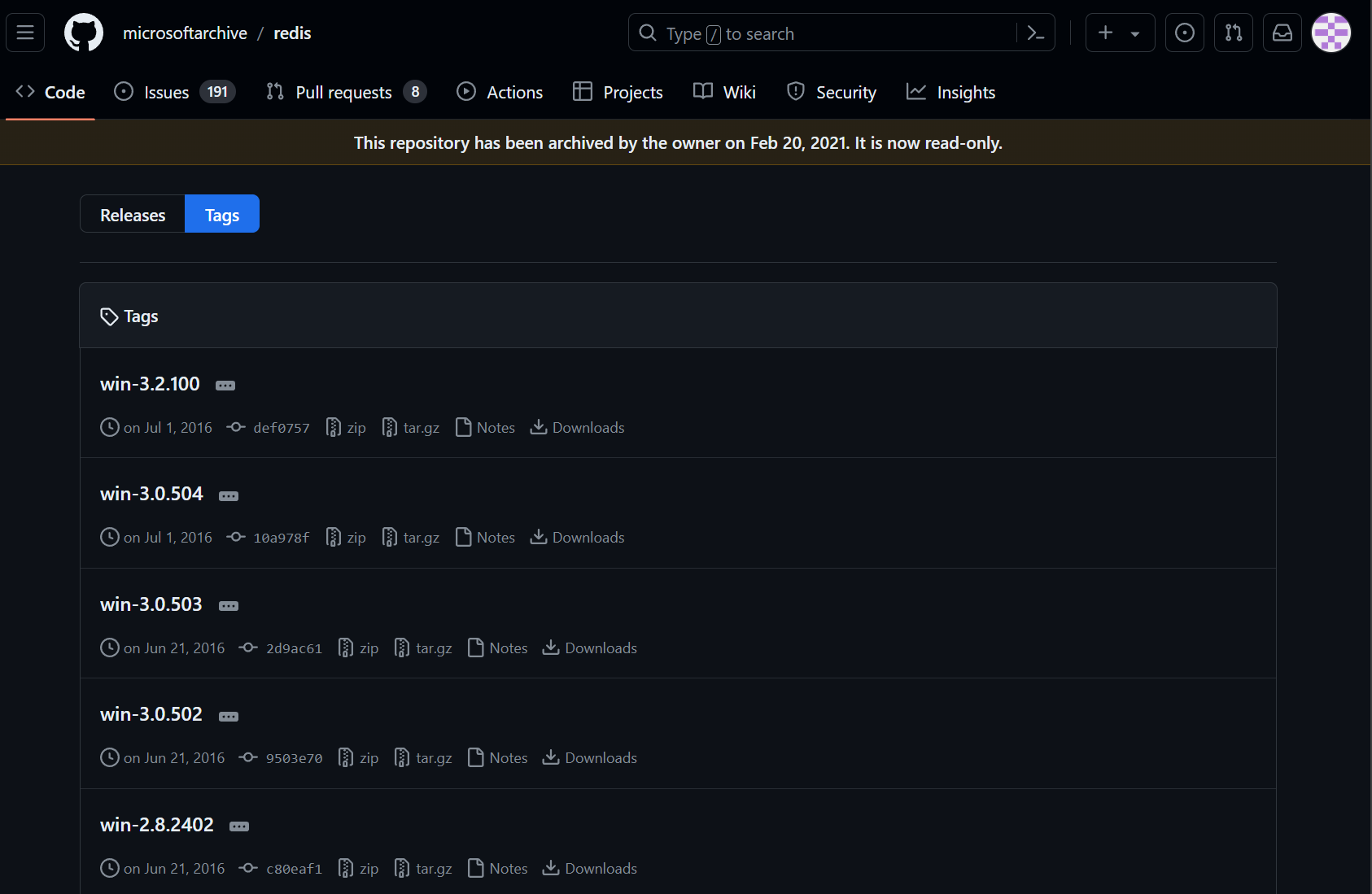Screen dimensions: 1372x894
Task: Open Downloads for win-2.8.2402
Action: [x=590, y=868]
